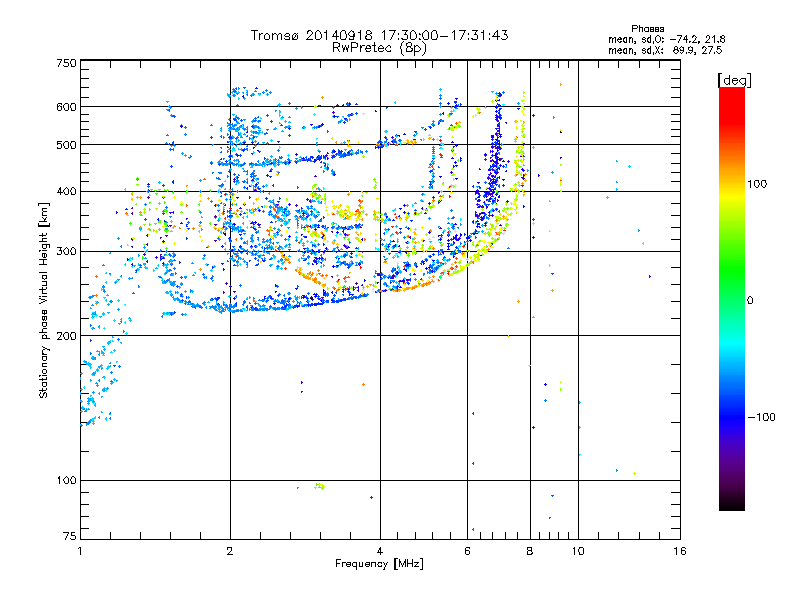Screen dimensions: 800x600
Task: Click the plot title 'Tromsø 20140918 17:30:00-17:31:43'
Action: tap(379, 35)
